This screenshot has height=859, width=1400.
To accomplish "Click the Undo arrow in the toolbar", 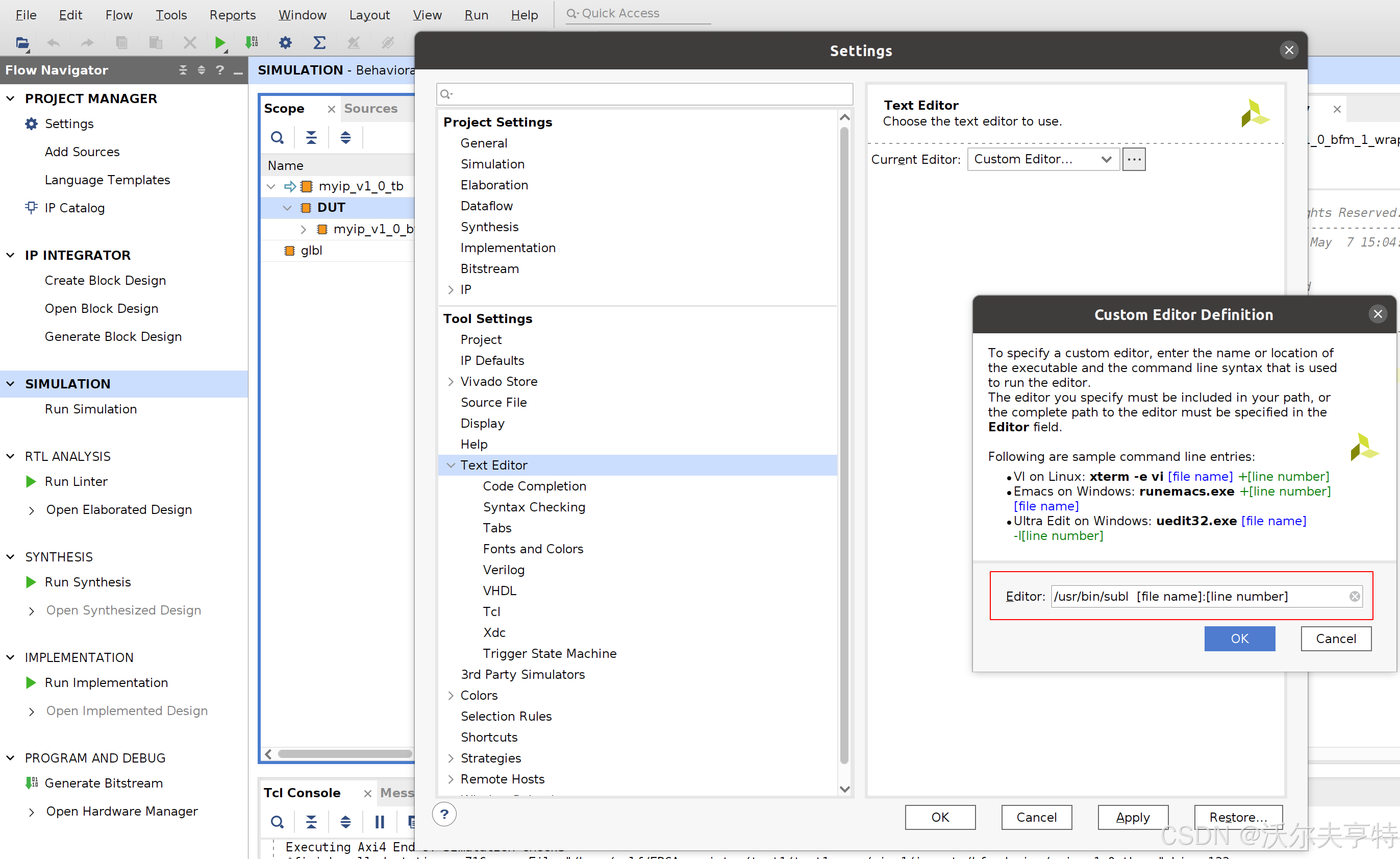I will coord(54,43).
